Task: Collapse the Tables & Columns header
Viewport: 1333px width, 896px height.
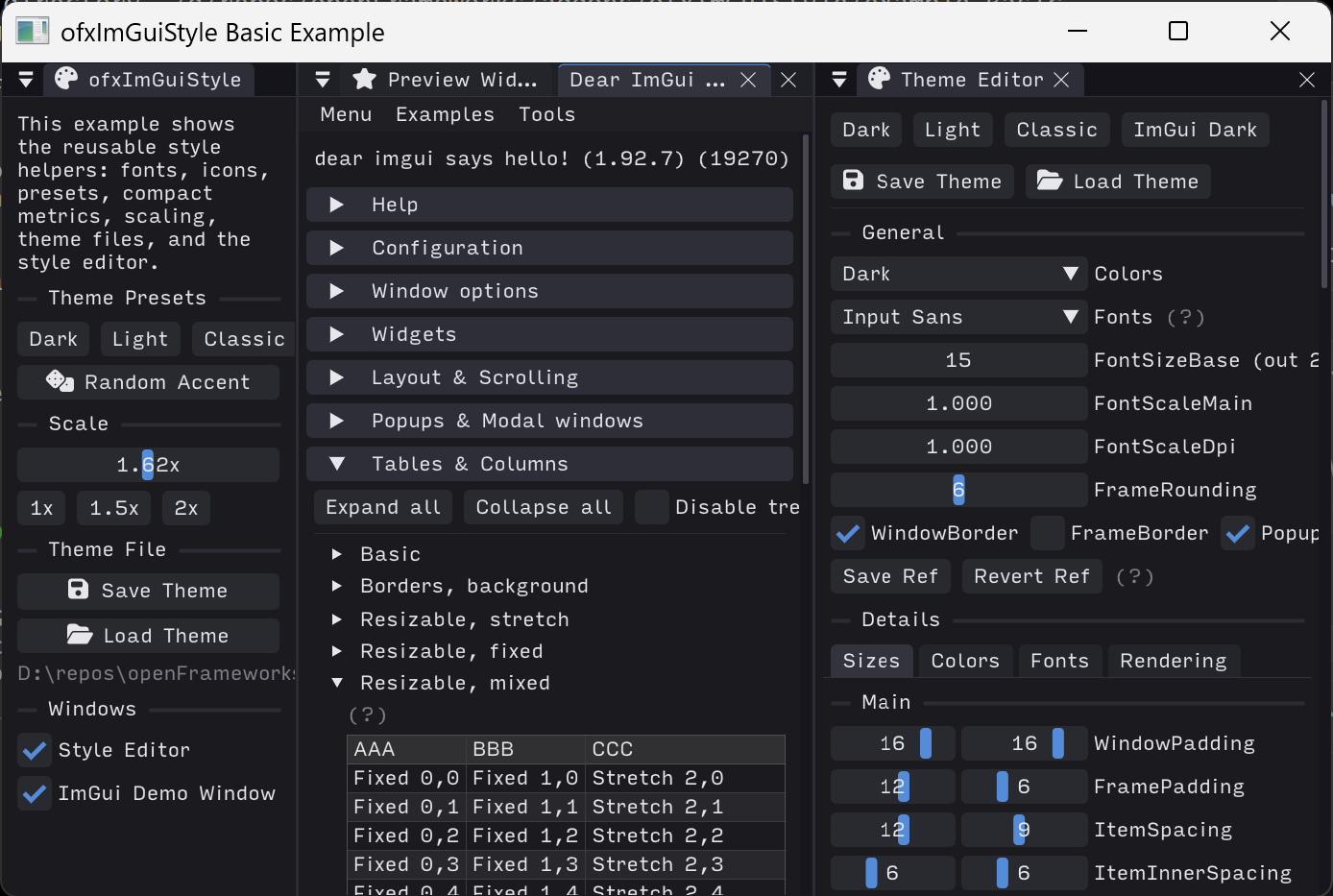Action: (549, 464)
